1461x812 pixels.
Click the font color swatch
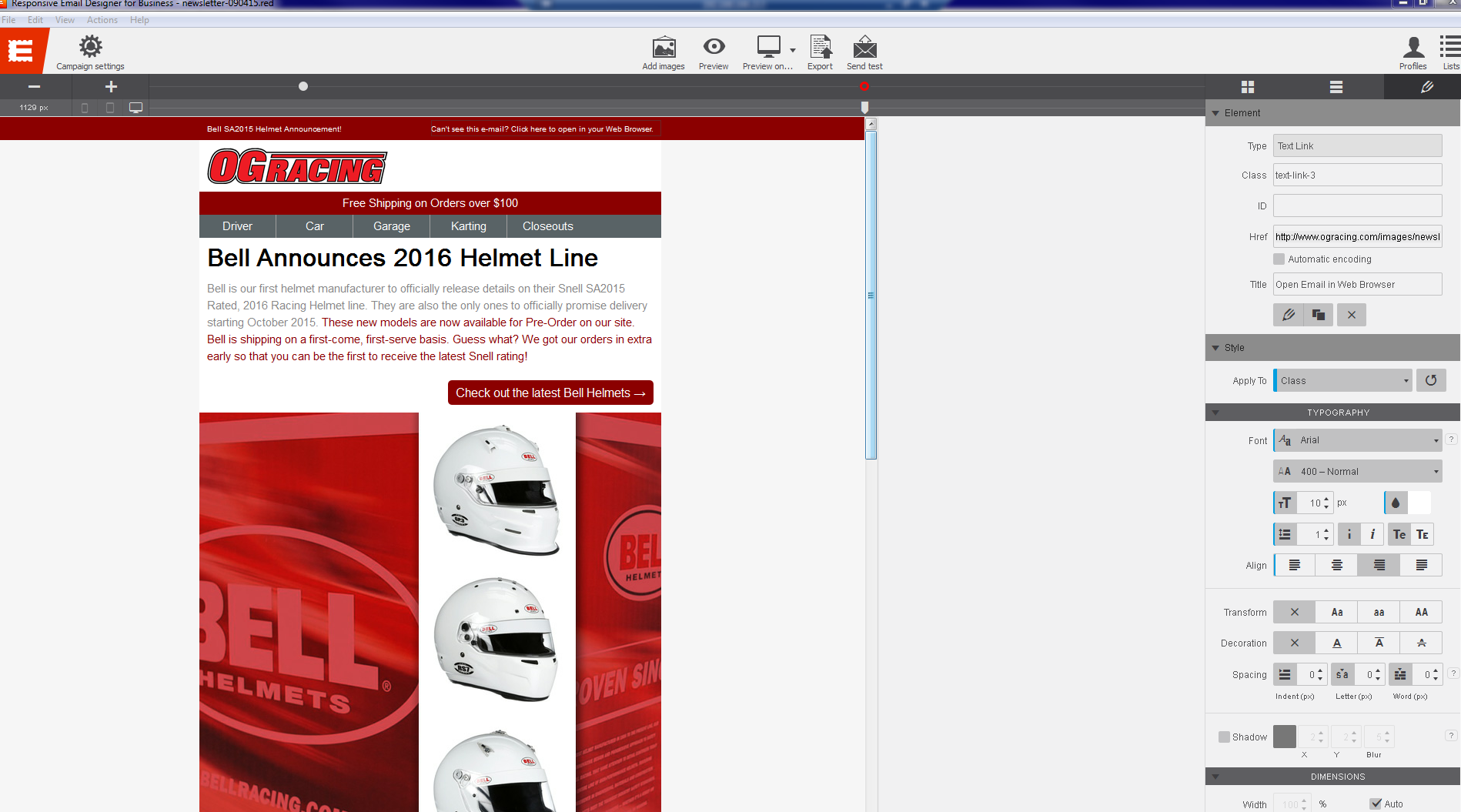[1420, 503]
